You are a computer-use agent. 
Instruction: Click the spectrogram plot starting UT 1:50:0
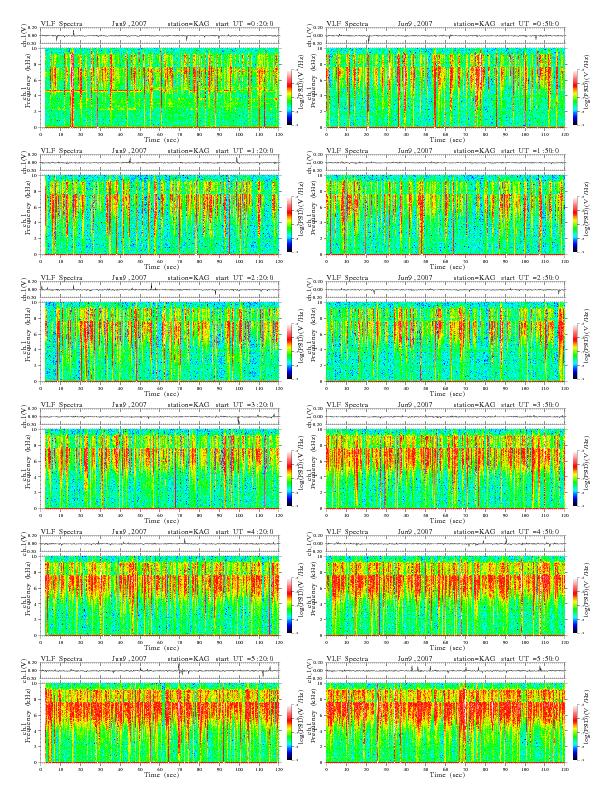445,215
